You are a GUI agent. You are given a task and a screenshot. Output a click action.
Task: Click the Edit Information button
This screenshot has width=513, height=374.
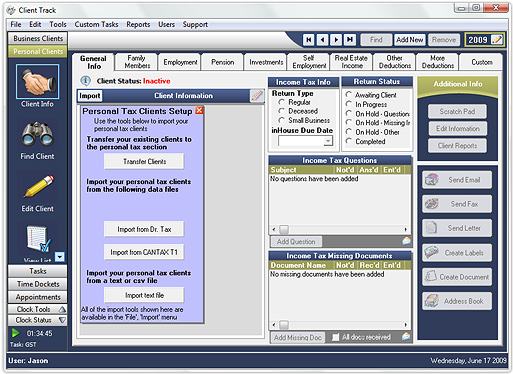(x=457, y=129)
